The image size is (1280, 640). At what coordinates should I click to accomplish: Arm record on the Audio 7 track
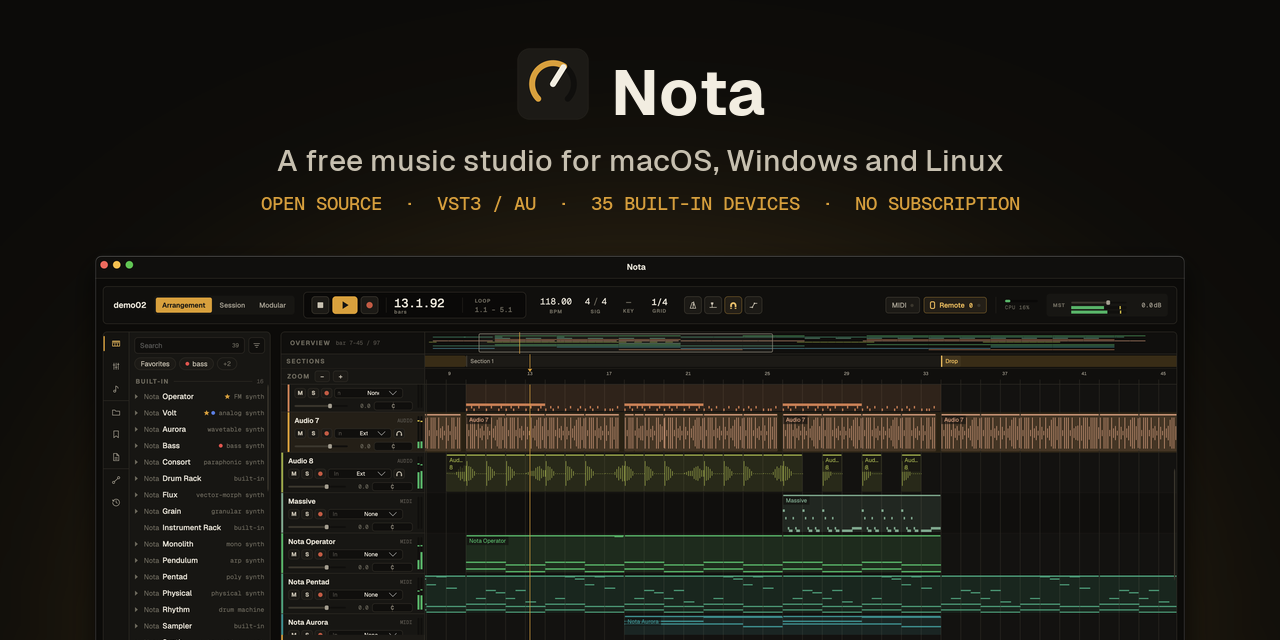(x=326, y=433)
